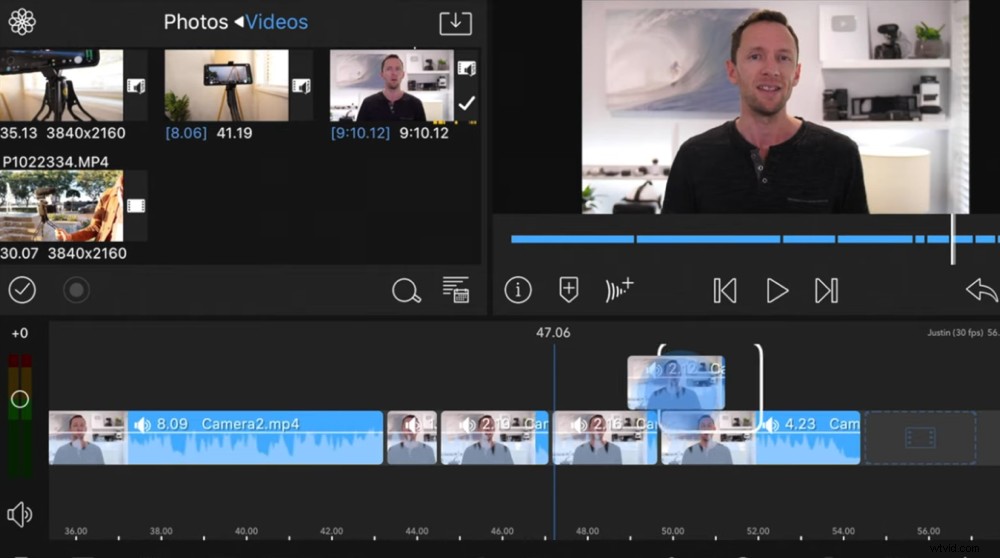Image resolution: width=1000 pixels, height=558 pixels.
Task: Select the short clip after Camera2.mp4
Action: [412, 437]
